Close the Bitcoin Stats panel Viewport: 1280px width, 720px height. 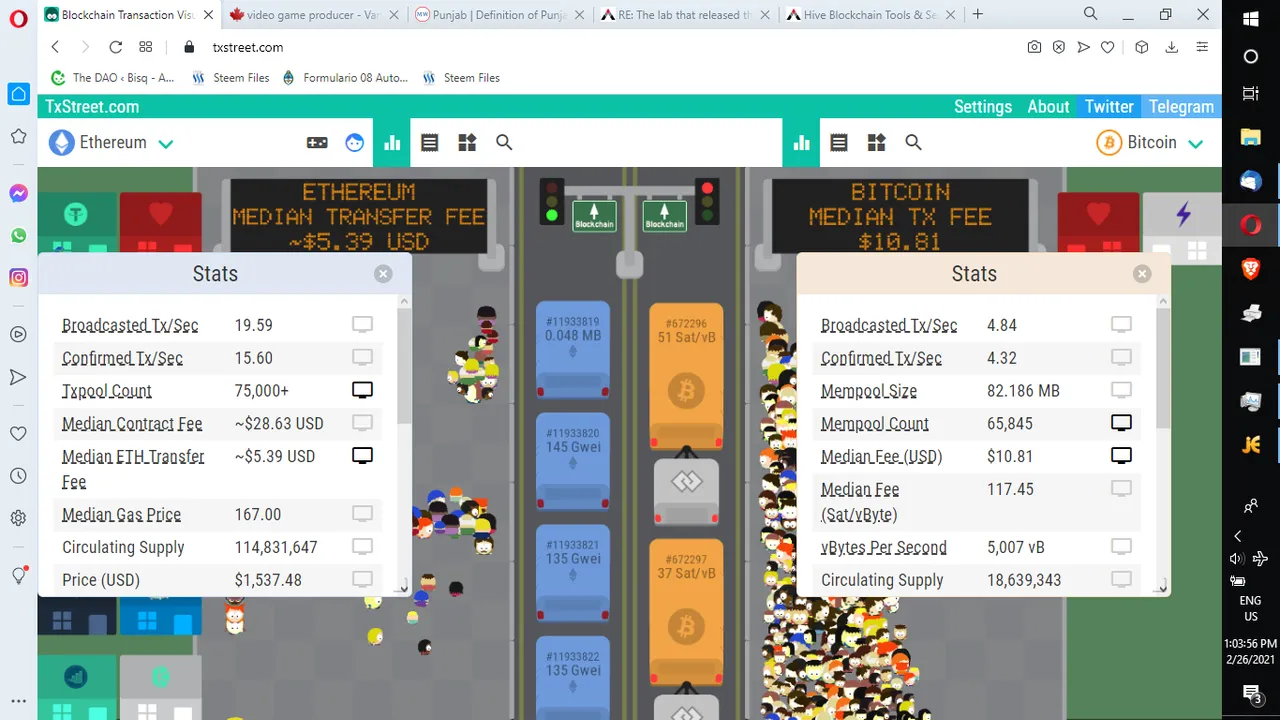(1142, 274)
